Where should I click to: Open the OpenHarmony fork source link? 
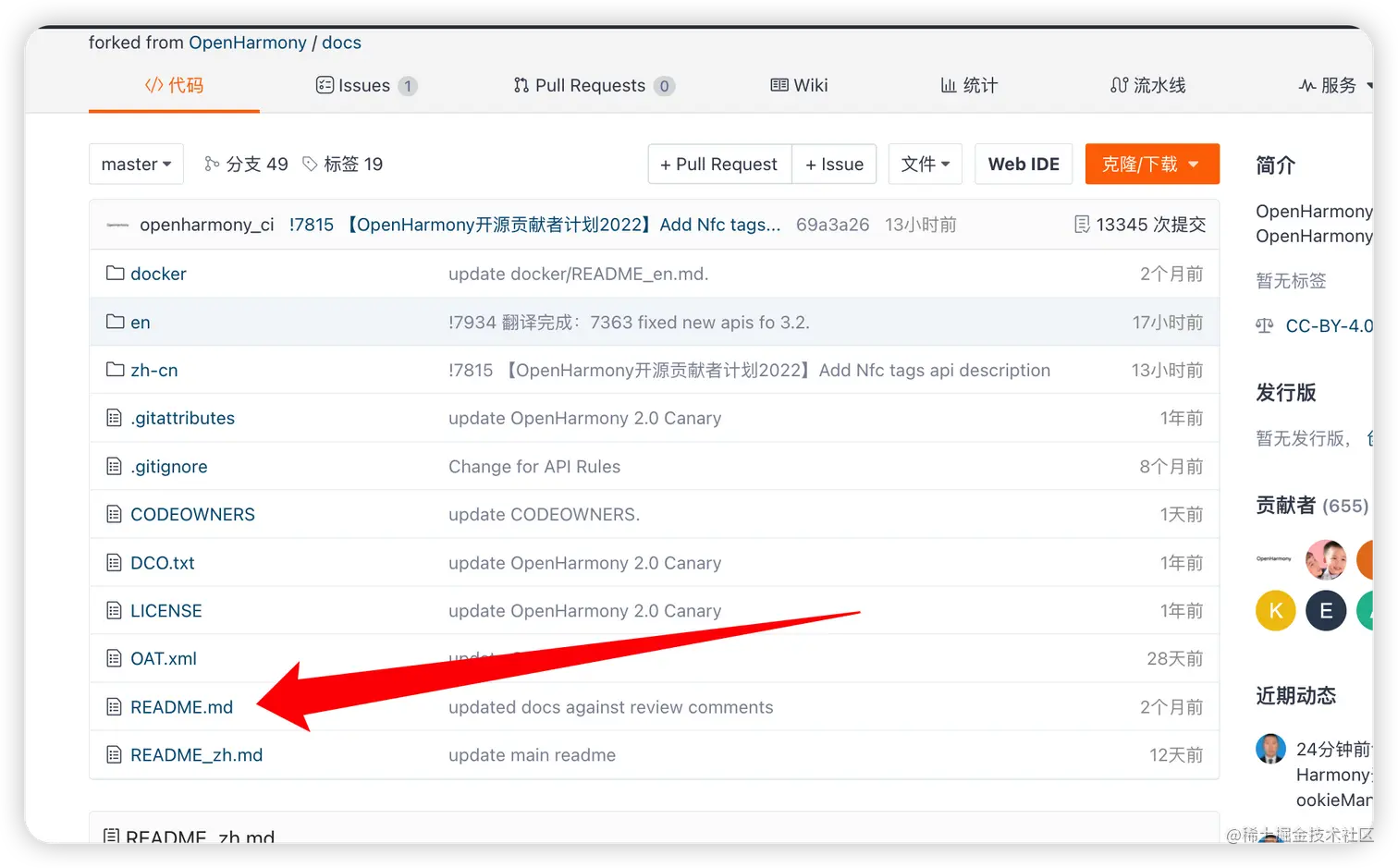pyautogui.click(x=248, y=43)
